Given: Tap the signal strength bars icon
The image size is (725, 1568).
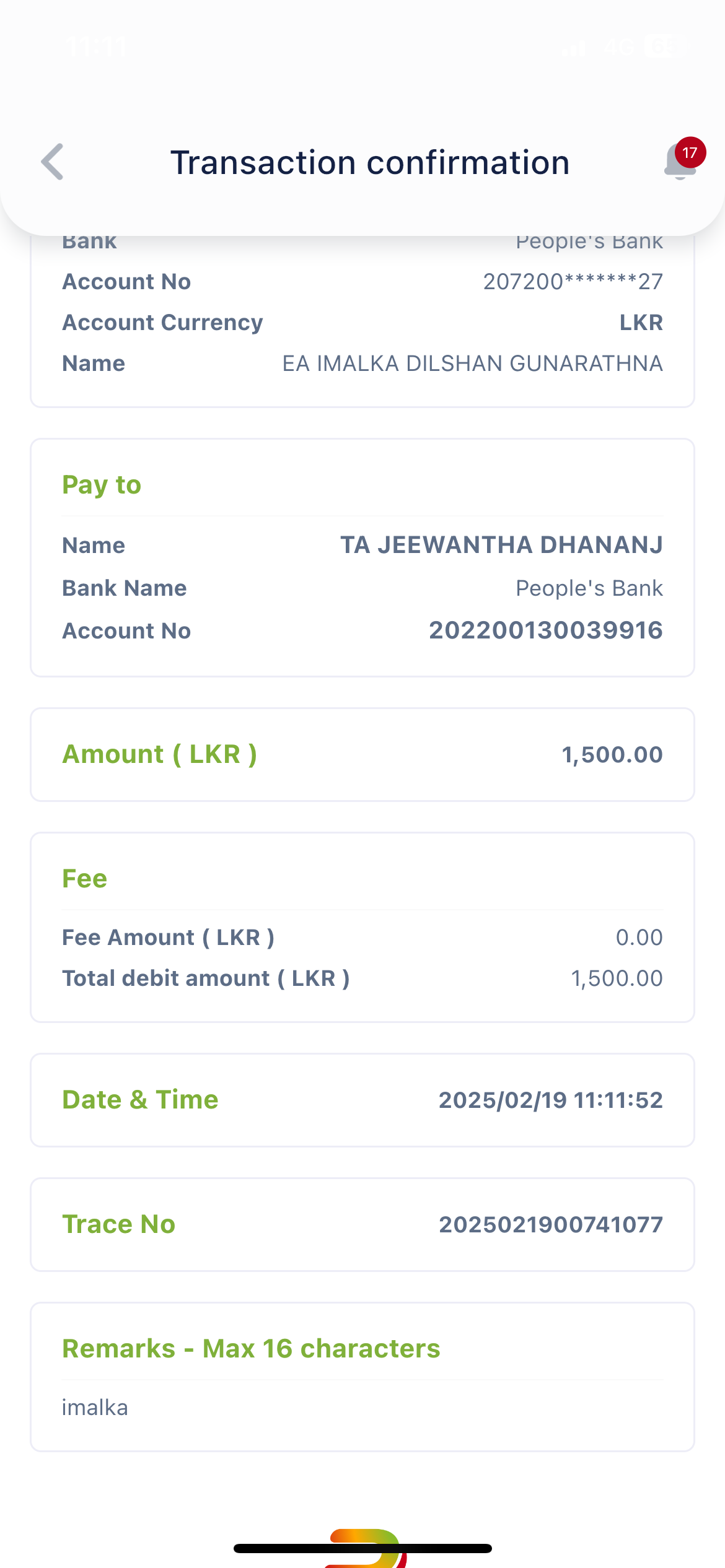Looking at the screenshot, I should [x=574, y=48].
